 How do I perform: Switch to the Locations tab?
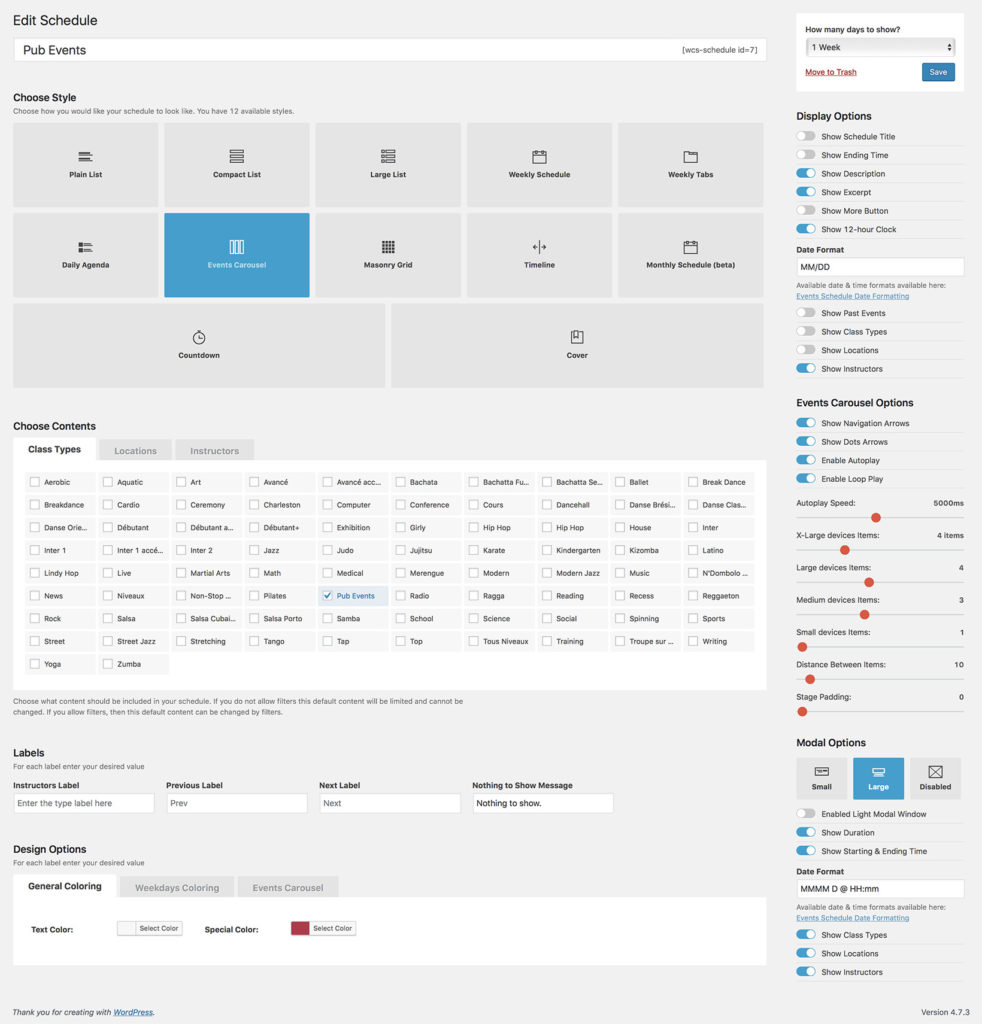point(135,451)
